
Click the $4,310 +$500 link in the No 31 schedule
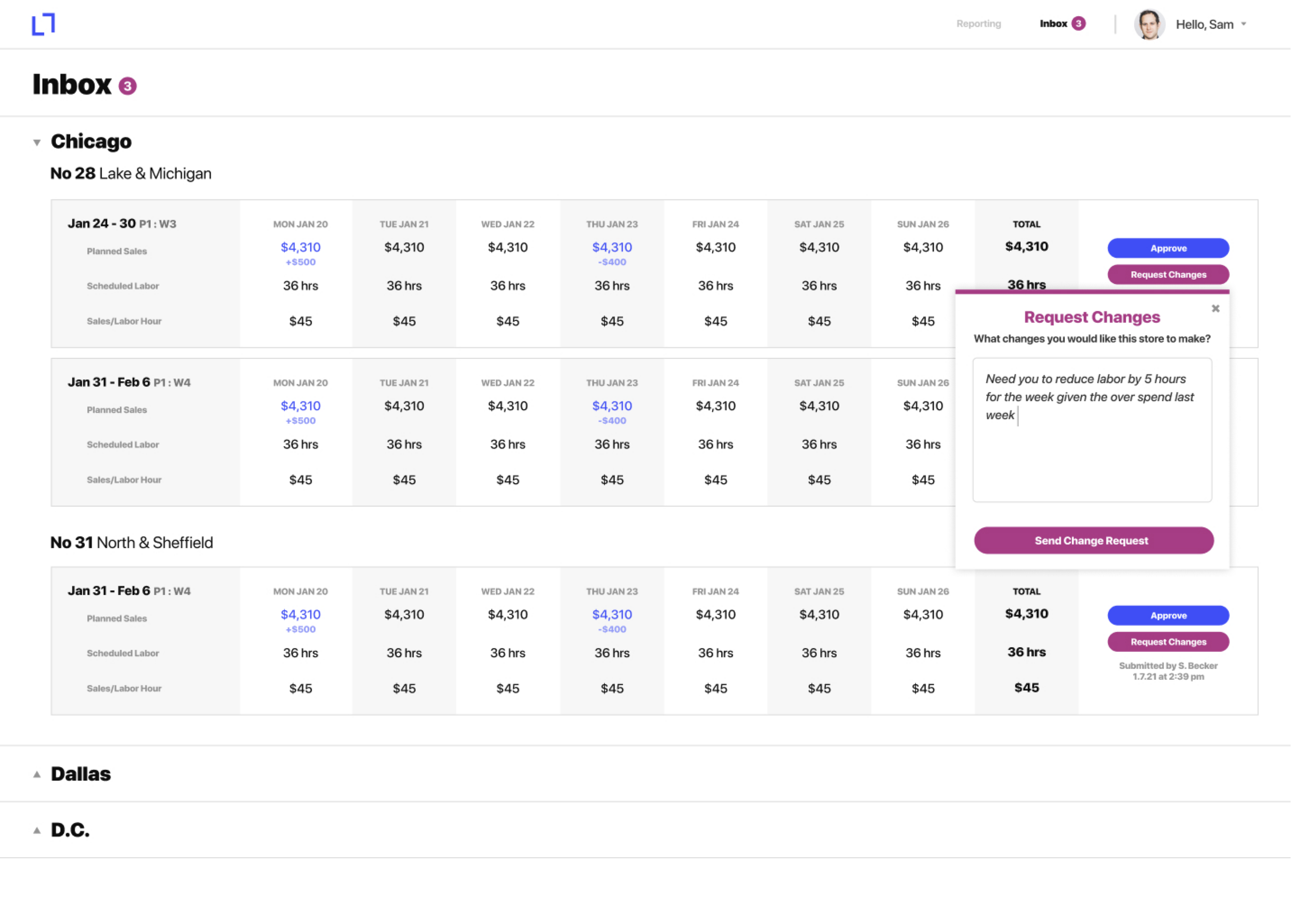(300, 614)
